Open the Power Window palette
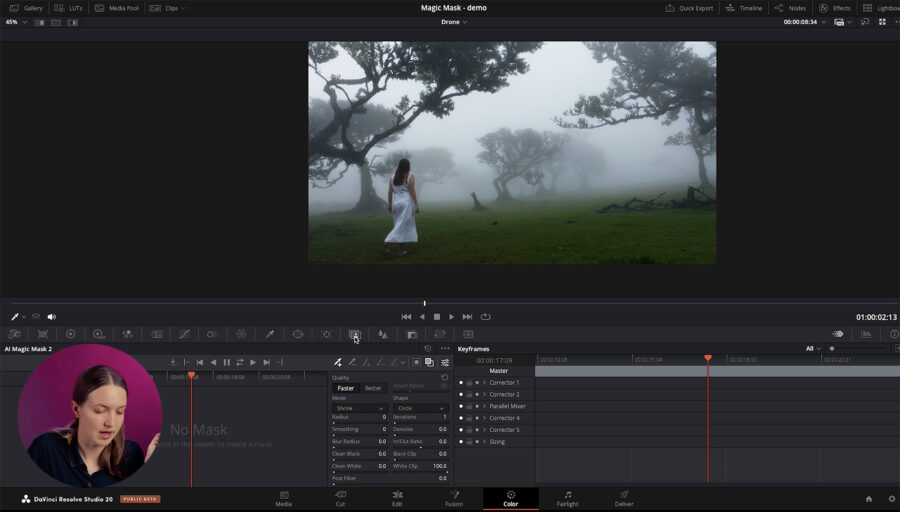This screenshot has width=900, height=512. [297, 334]
